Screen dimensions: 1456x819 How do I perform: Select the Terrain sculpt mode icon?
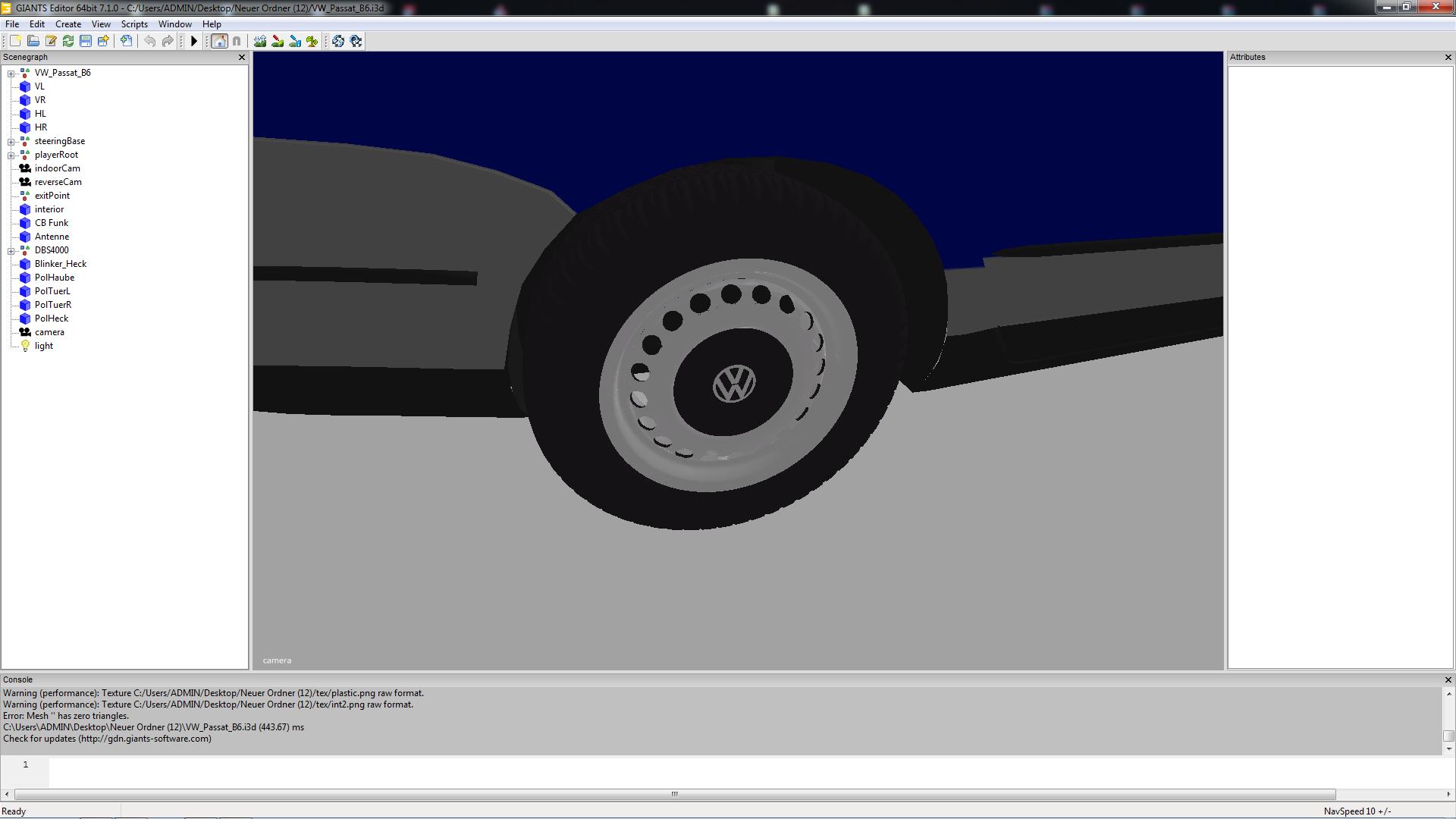click(x=260, y=41)
